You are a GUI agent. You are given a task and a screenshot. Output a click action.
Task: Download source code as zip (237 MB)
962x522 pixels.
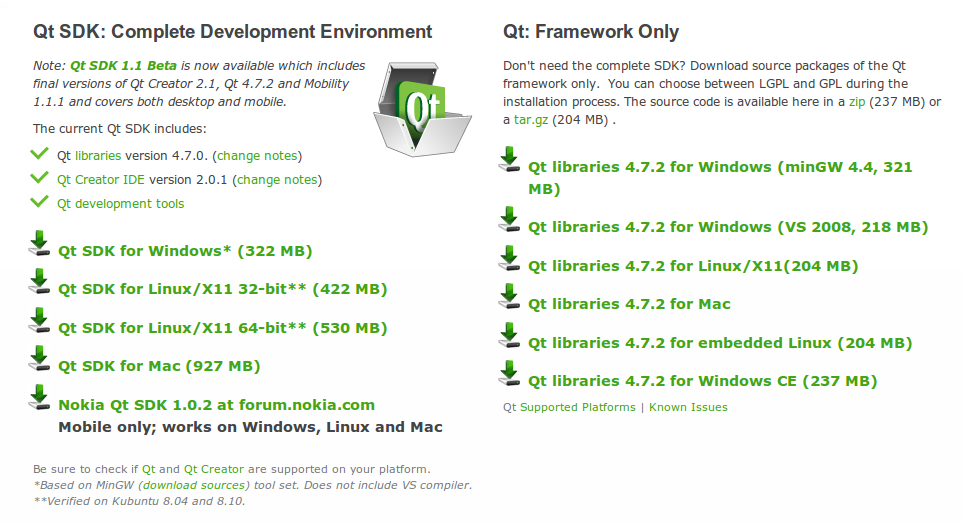pos(857,102)
